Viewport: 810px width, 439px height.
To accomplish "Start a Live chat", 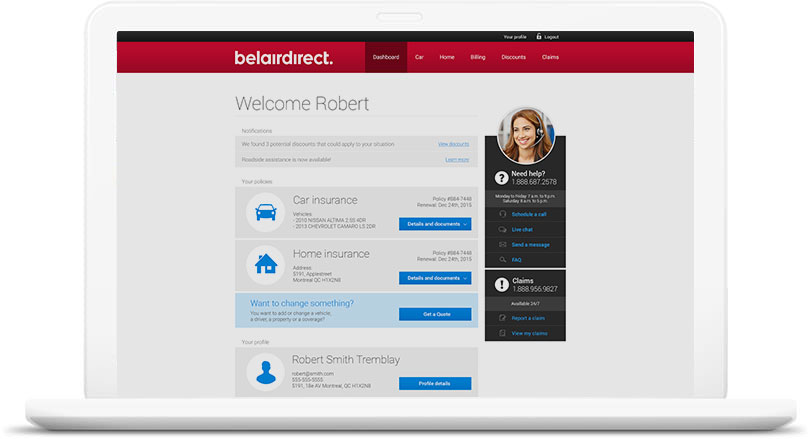I will pyautogui.click(x=522, y=229).
